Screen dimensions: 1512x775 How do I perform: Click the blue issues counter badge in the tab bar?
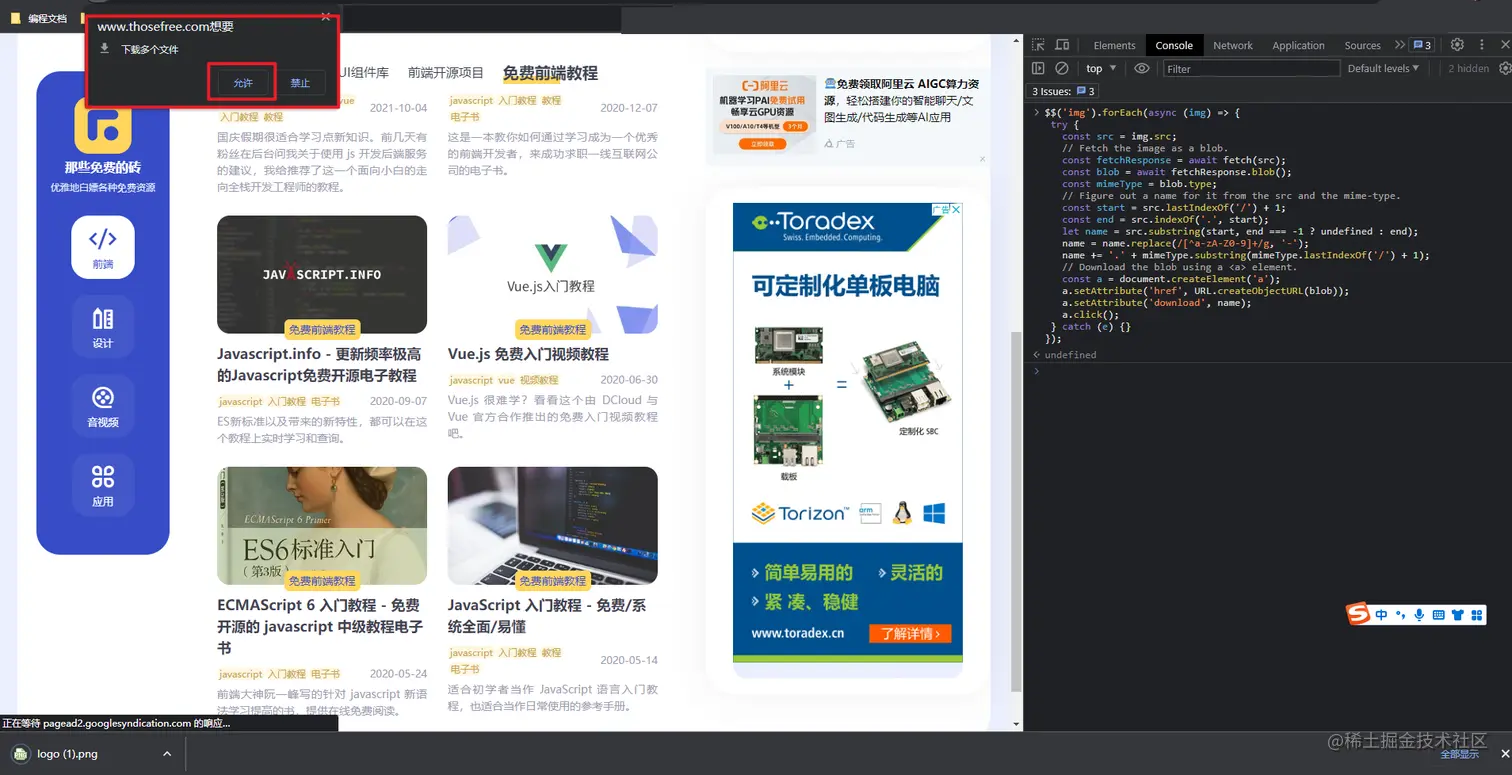point(1422,45)
